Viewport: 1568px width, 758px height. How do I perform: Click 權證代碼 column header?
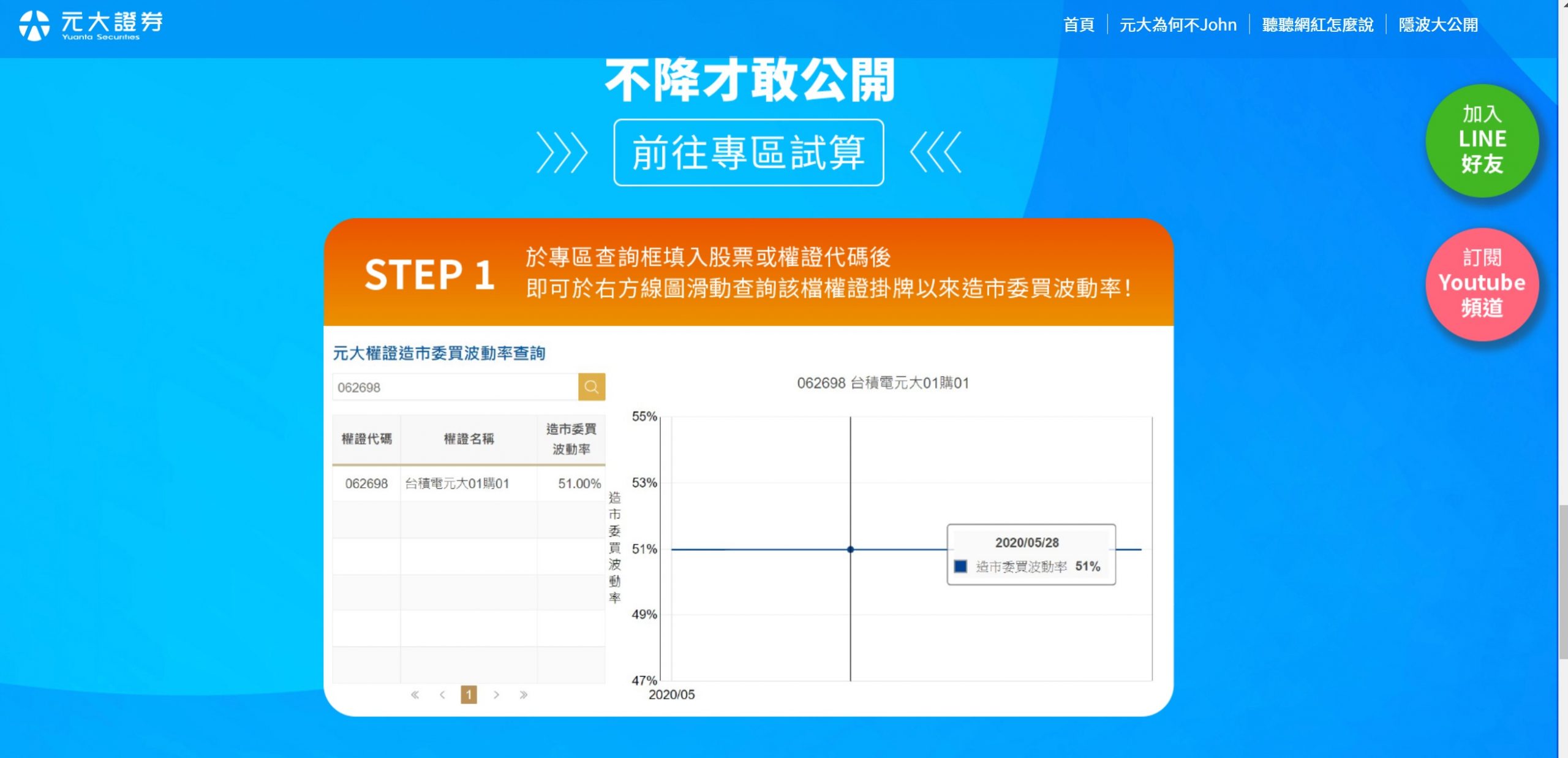pyautogui.click(x=366, y=439)
